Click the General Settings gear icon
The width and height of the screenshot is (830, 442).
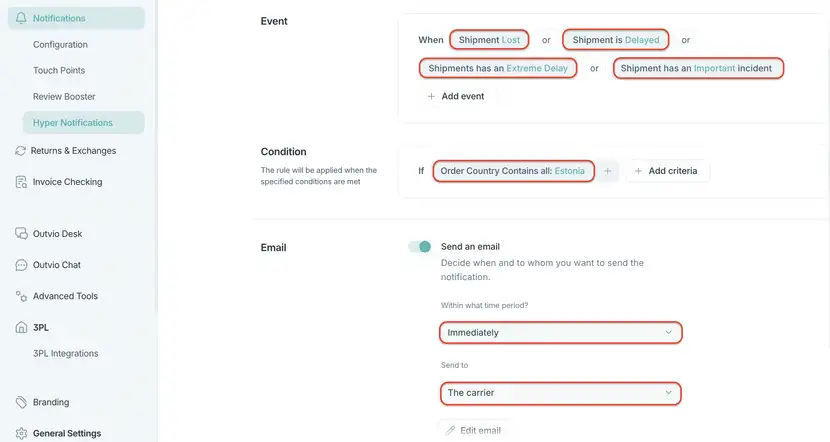(x=21, y=434)
